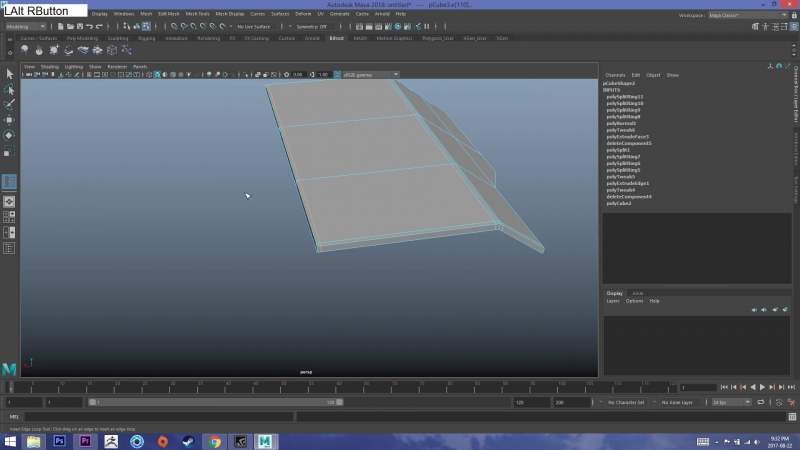800x450 pixels.
Task: Click the Workspace lock icon
Action: pyautogui.click(x=794, y=15)
